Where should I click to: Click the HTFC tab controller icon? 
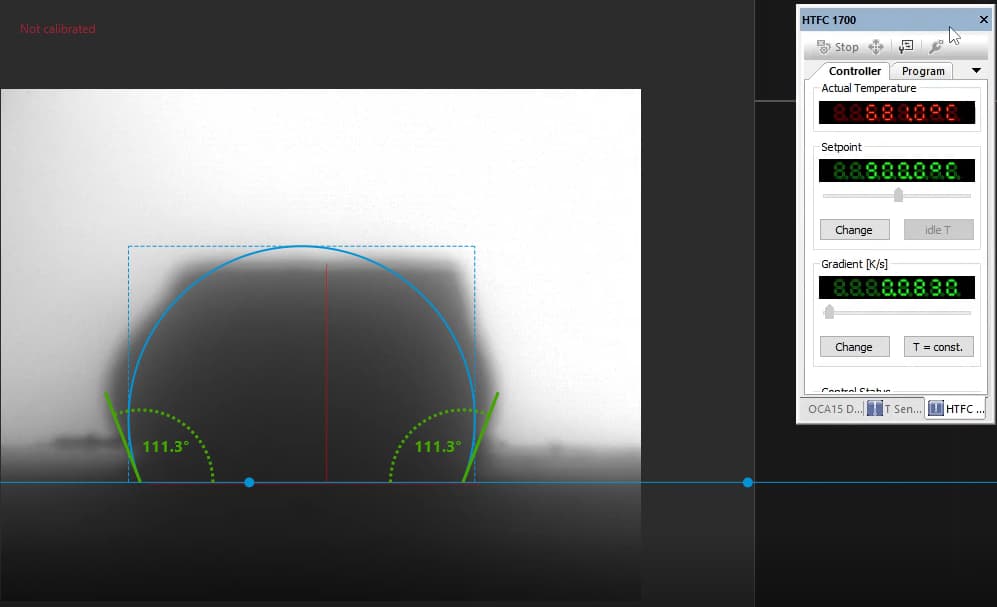(x=935, y=408)
